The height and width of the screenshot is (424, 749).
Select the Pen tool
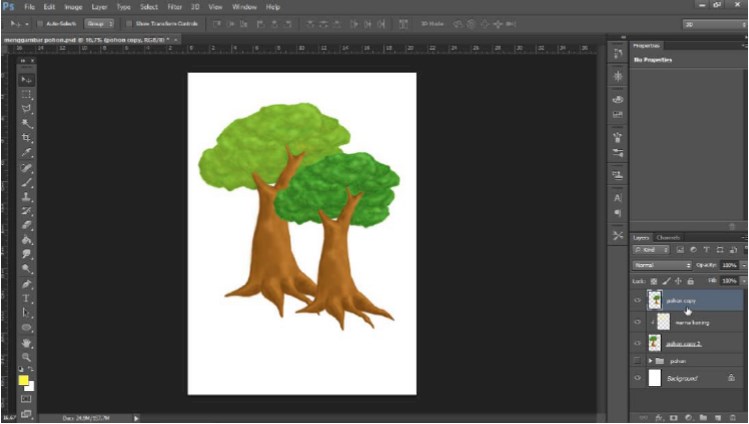click(x=27, y=284)
